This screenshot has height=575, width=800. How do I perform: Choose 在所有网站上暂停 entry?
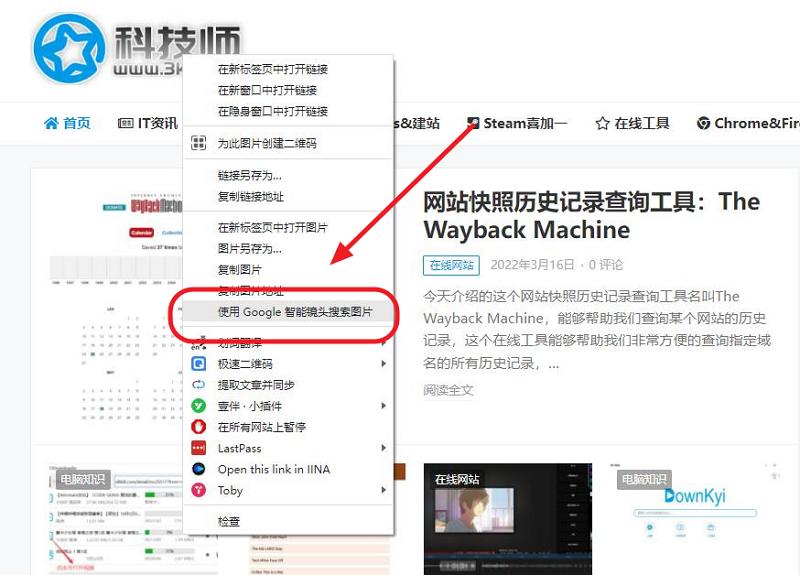288,427
